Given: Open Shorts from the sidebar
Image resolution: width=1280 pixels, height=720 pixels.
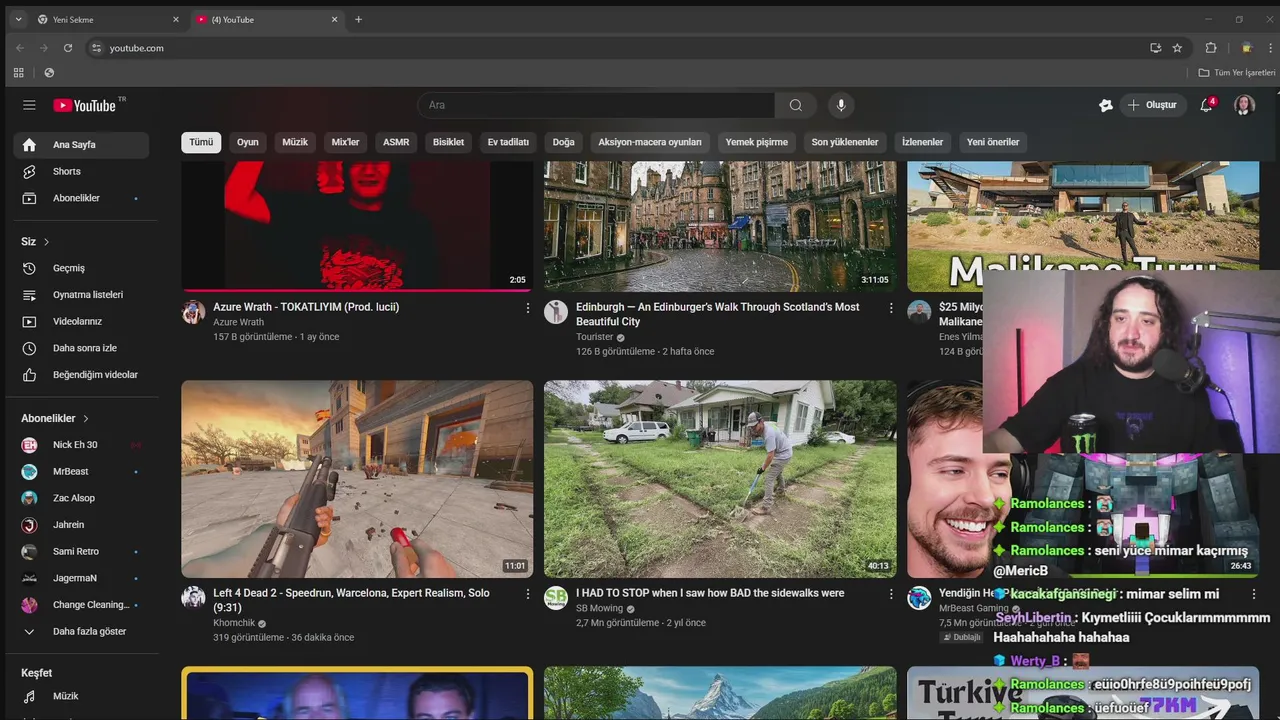Looking at the screenshot, I should coord(81,171).
